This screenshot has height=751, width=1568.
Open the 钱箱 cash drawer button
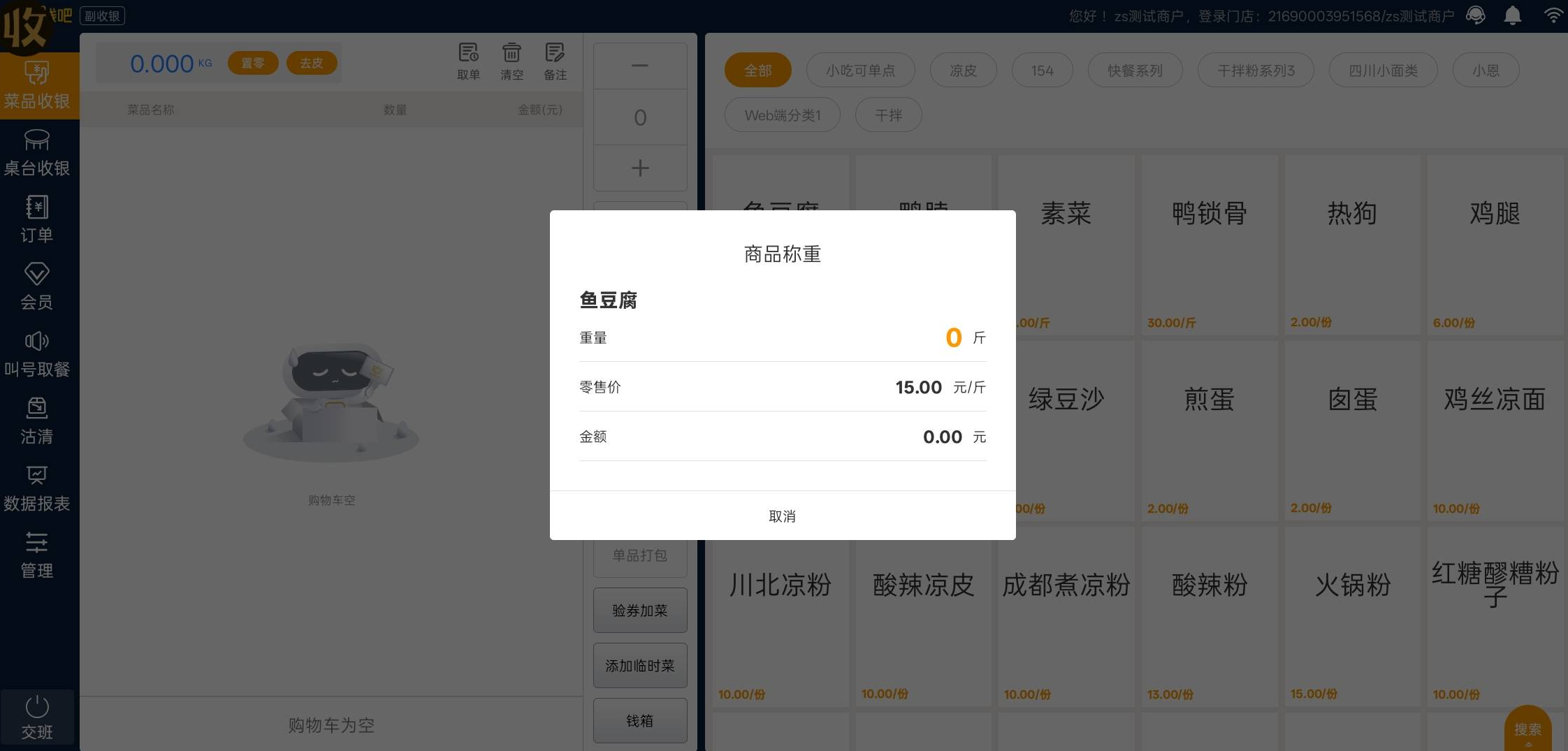click(640, 721)
